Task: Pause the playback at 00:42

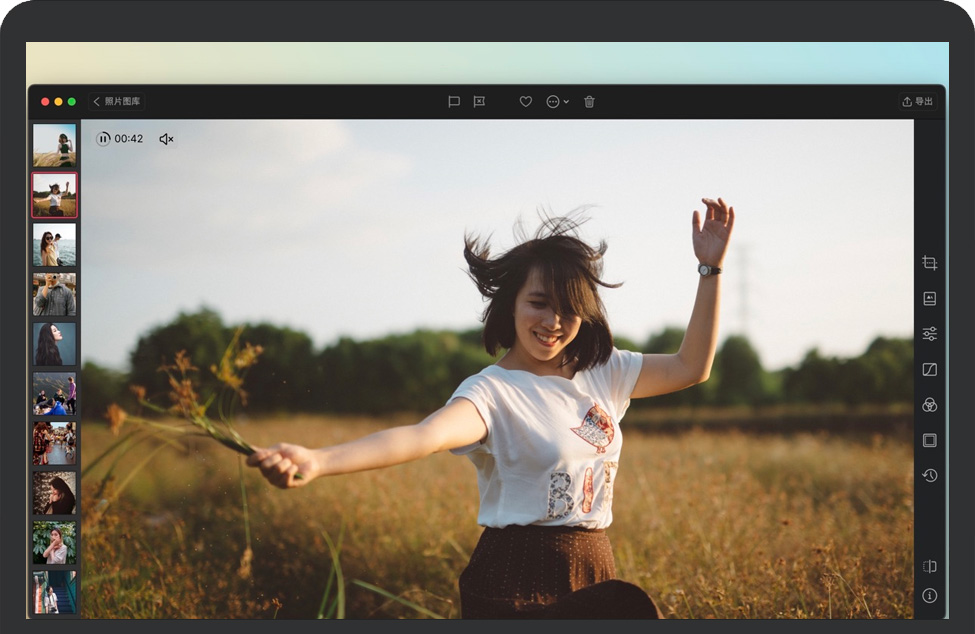Action: 103,139
